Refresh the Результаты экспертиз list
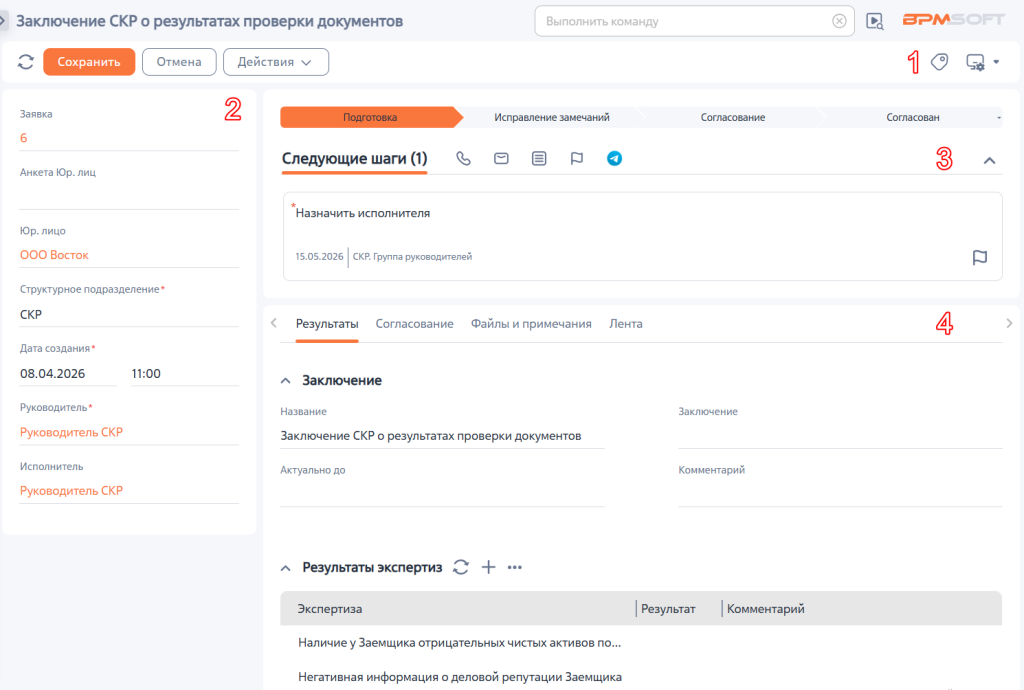The height and width of the screenshot is (690, 1024). coord(461,567)
